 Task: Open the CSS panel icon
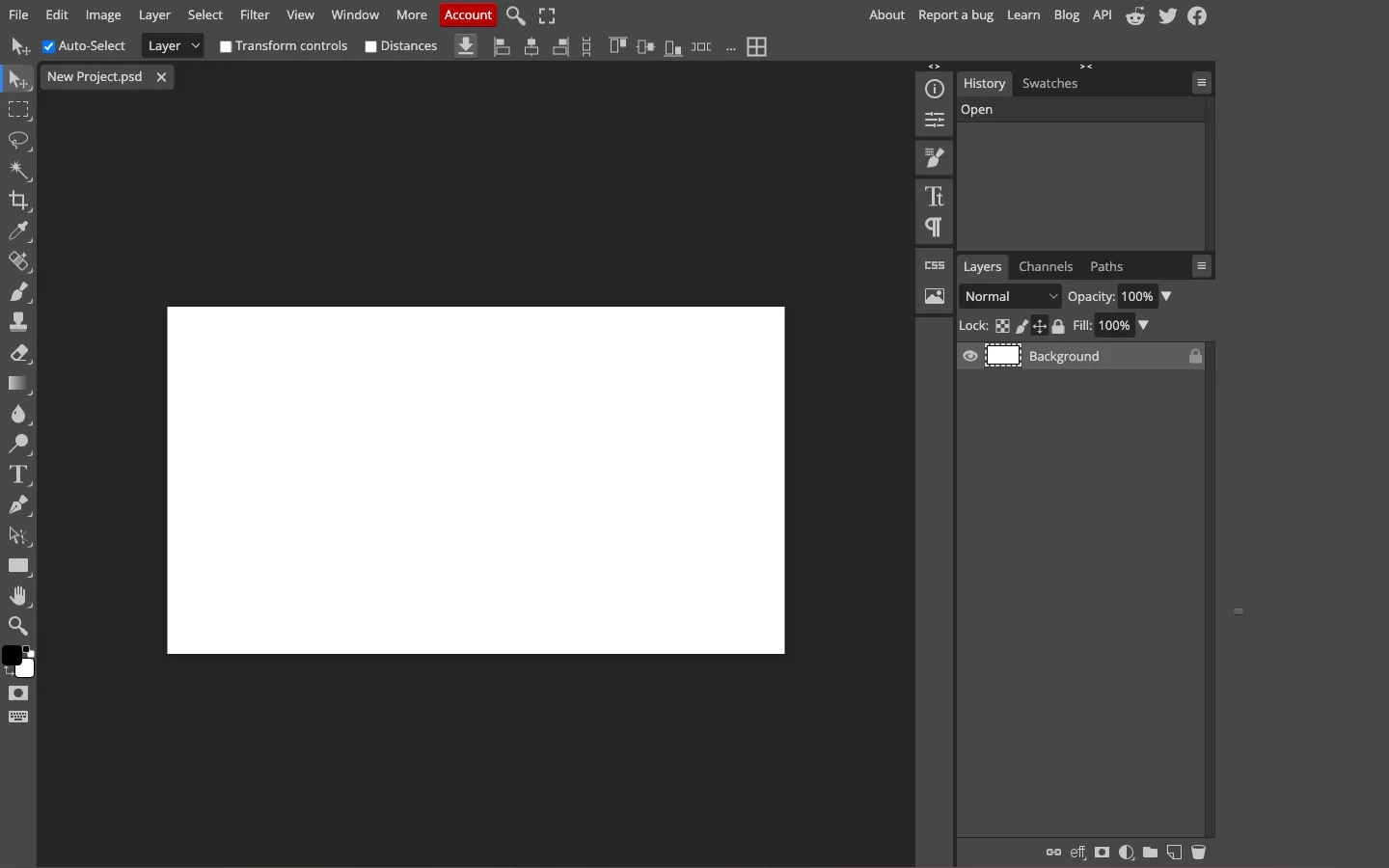click(936, 265)
